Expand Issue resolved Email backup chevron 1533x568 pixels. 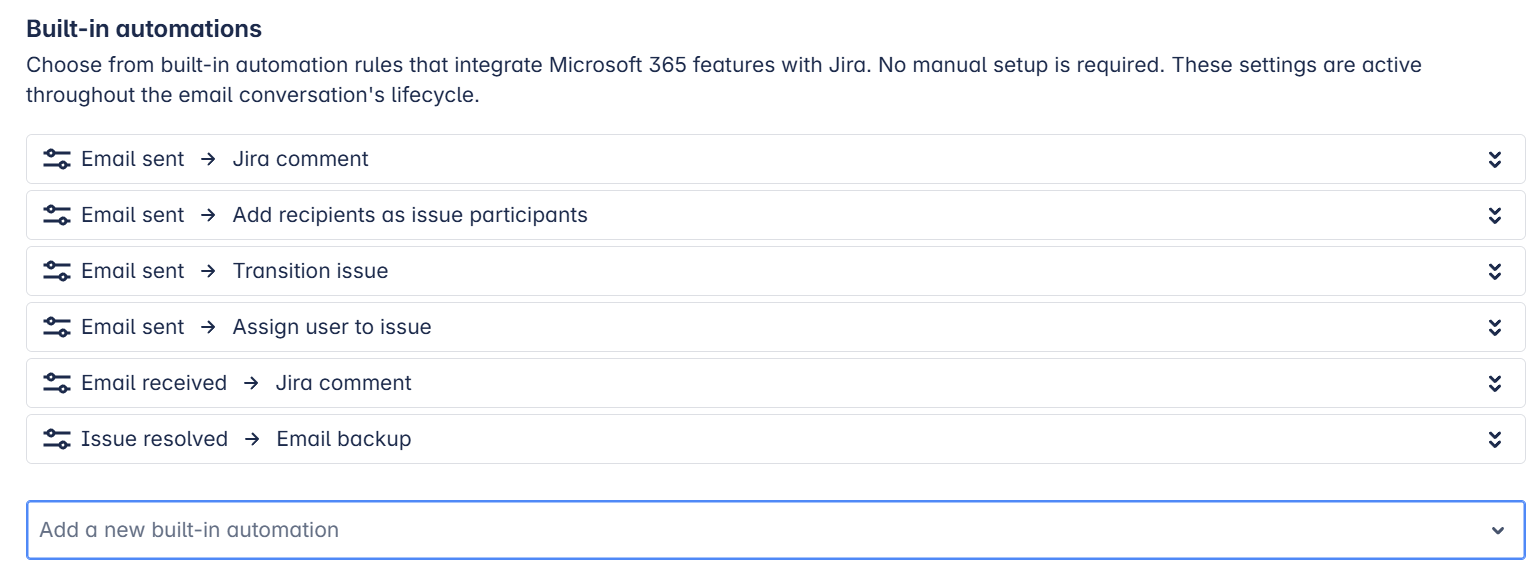tap(1495, 439)
